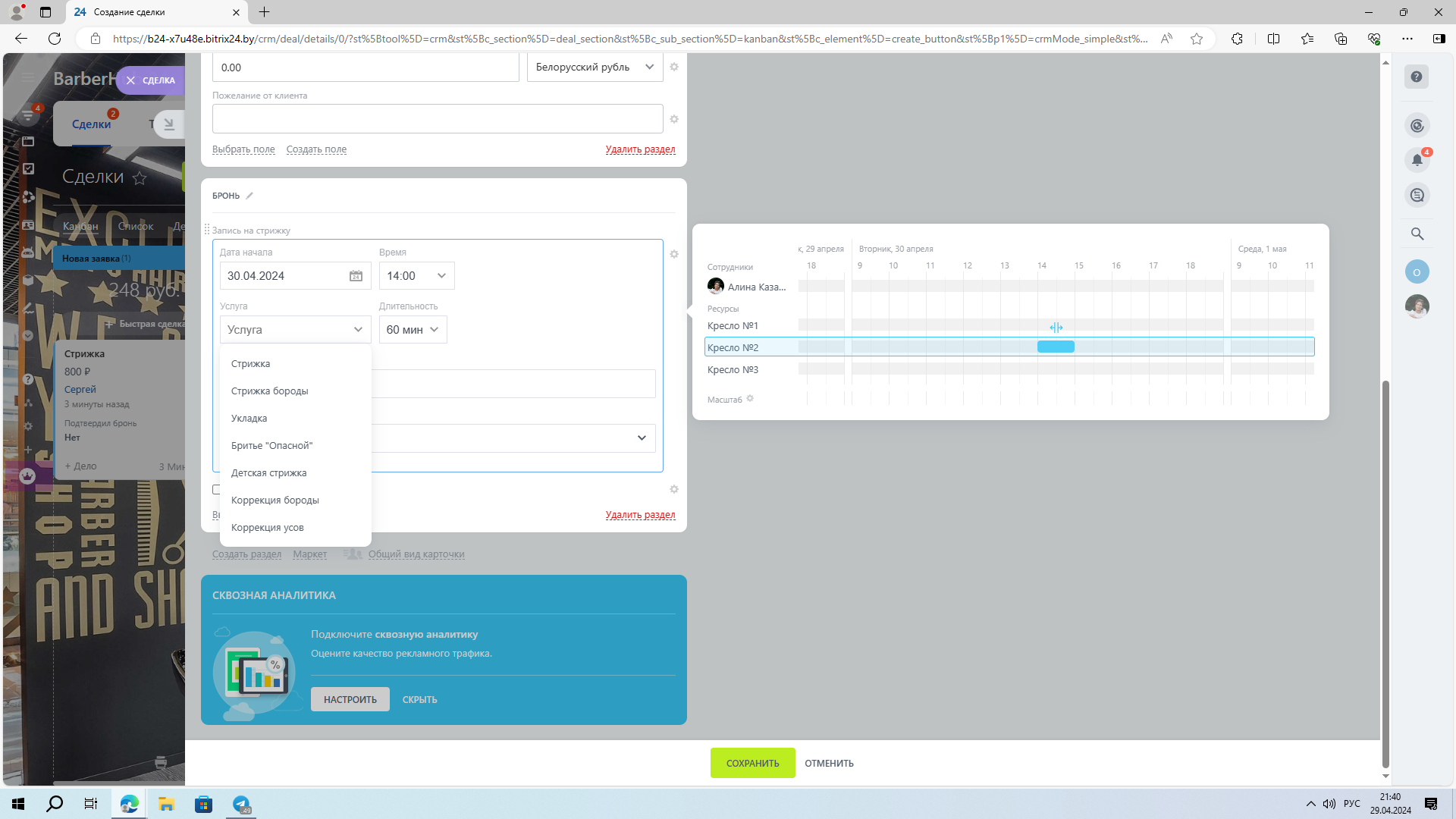Click gear icon next to Масштаб

pos(750,399)
